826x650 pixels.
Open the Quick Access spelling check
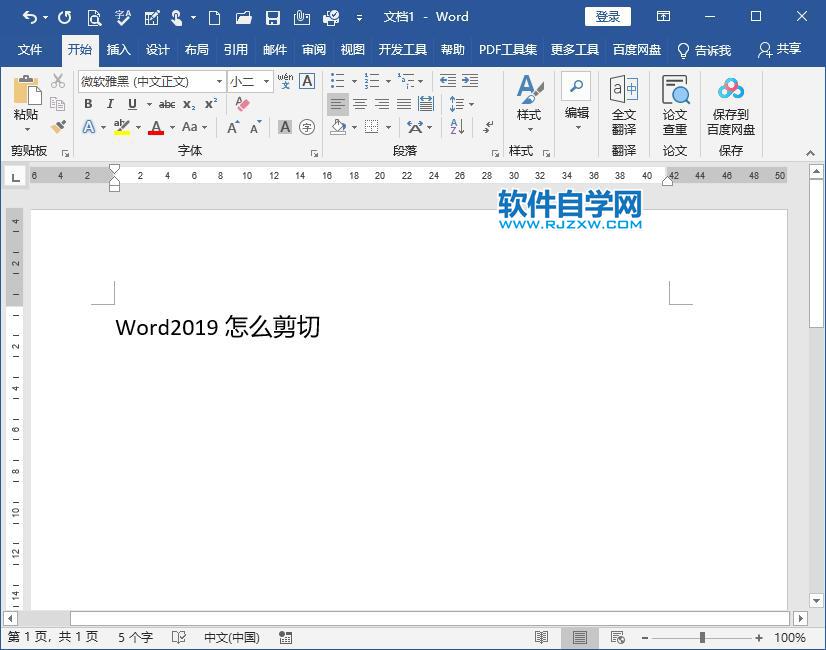click(123, 17)
